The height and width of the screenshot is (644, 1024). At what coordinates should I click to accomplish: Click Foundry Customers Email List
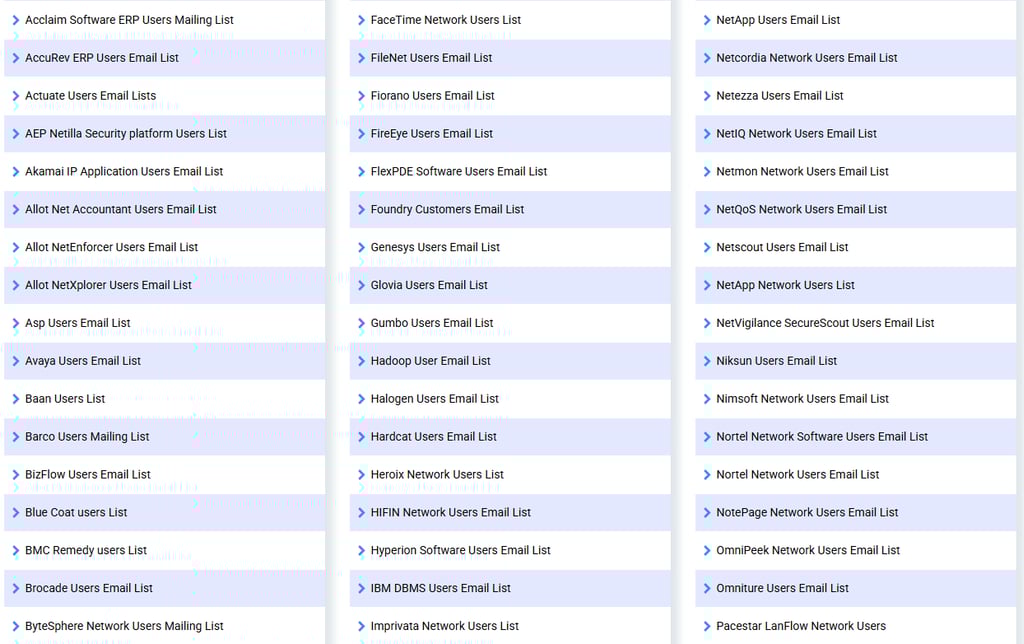[447, 210]
